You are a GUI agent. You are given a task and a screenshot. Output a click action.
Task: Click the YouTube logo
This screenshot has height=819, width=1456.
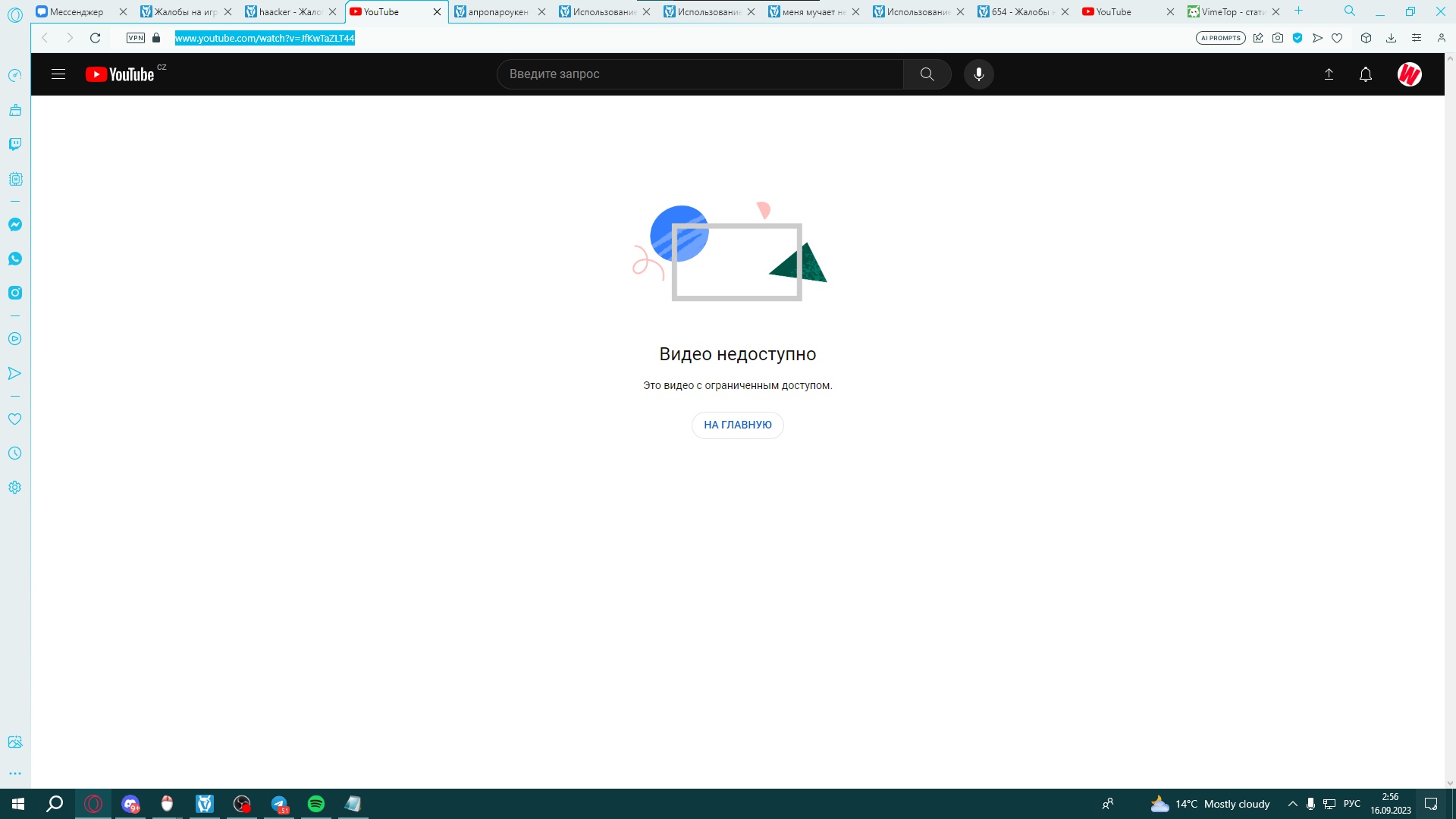pyautogui.click(x=121, y=74)
